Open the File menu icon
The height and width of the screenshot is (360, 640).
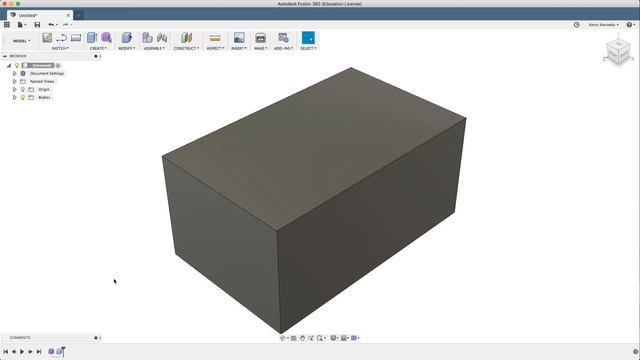pyautogui.click(x=20, y=25)
